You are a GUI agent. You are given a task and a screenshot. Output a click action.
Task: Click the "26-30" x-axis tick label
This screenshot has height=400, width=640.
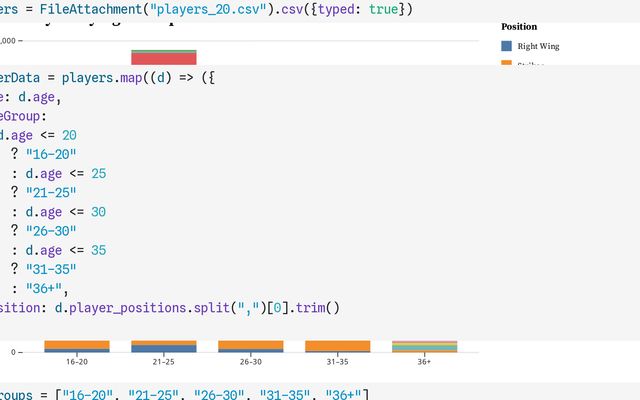pos(251,362)
